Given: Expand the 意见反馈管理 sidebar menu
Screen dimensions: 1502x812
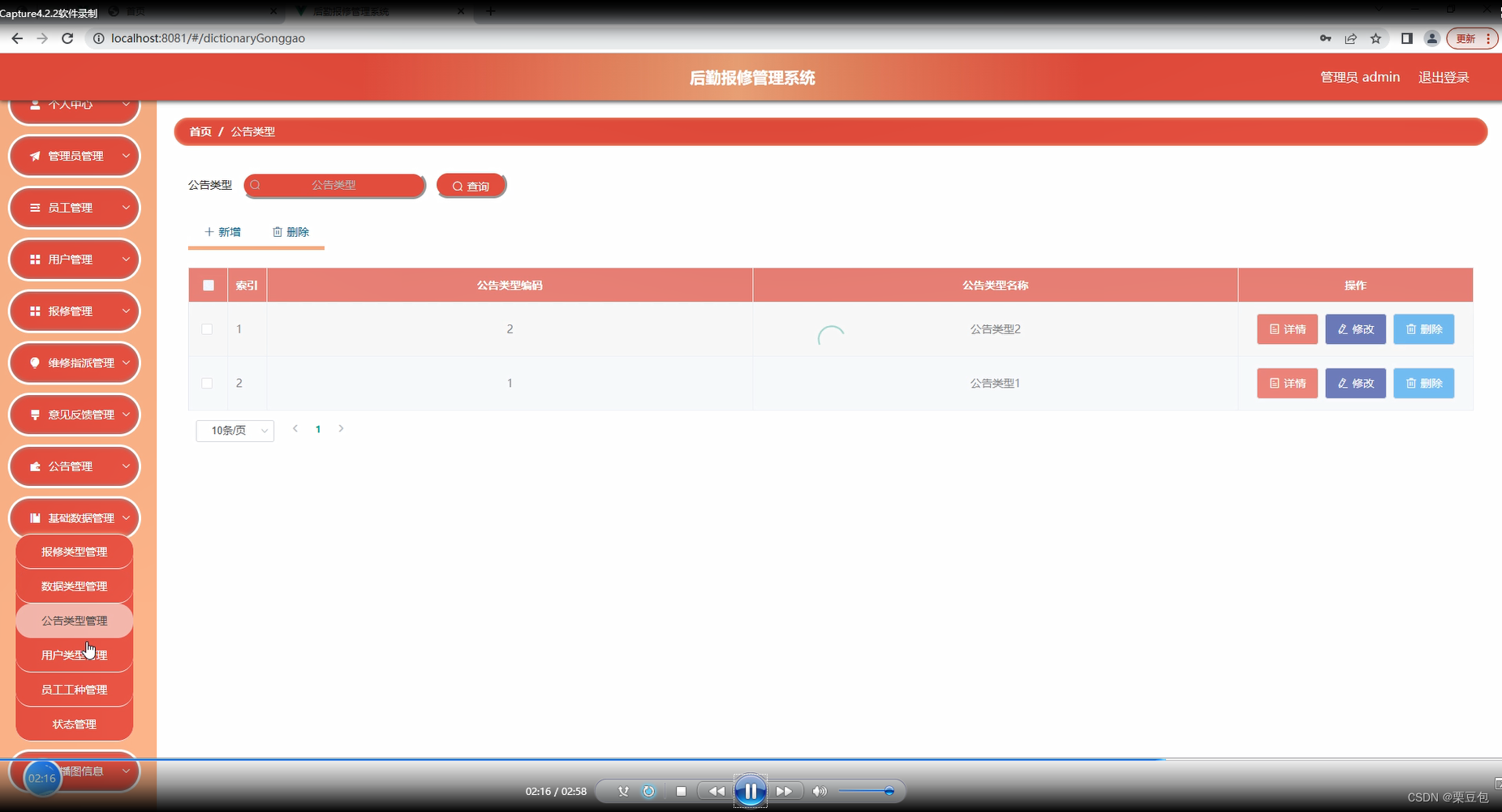Looking at the screenshot, I should click(x=75, y=415).
